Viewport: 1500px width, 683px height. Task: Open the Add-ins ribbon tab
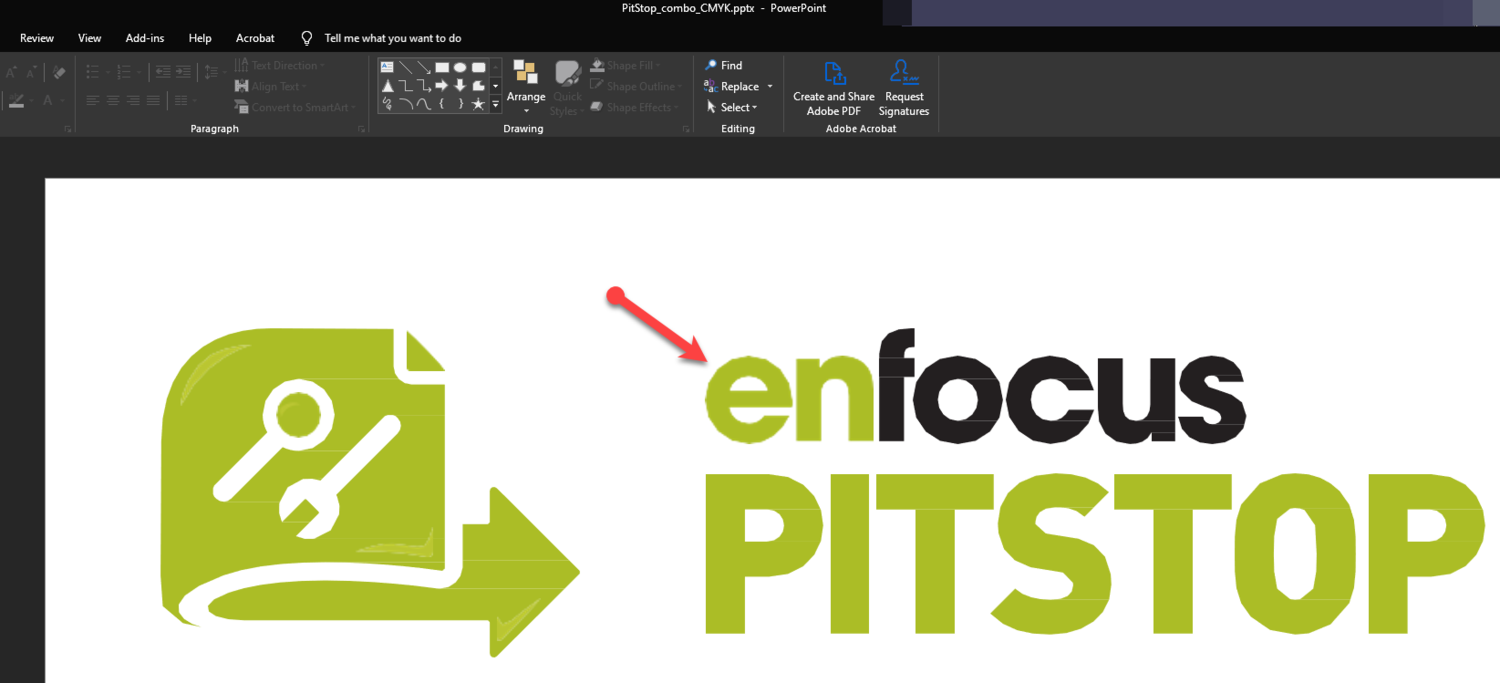click(x=145, y=38)
